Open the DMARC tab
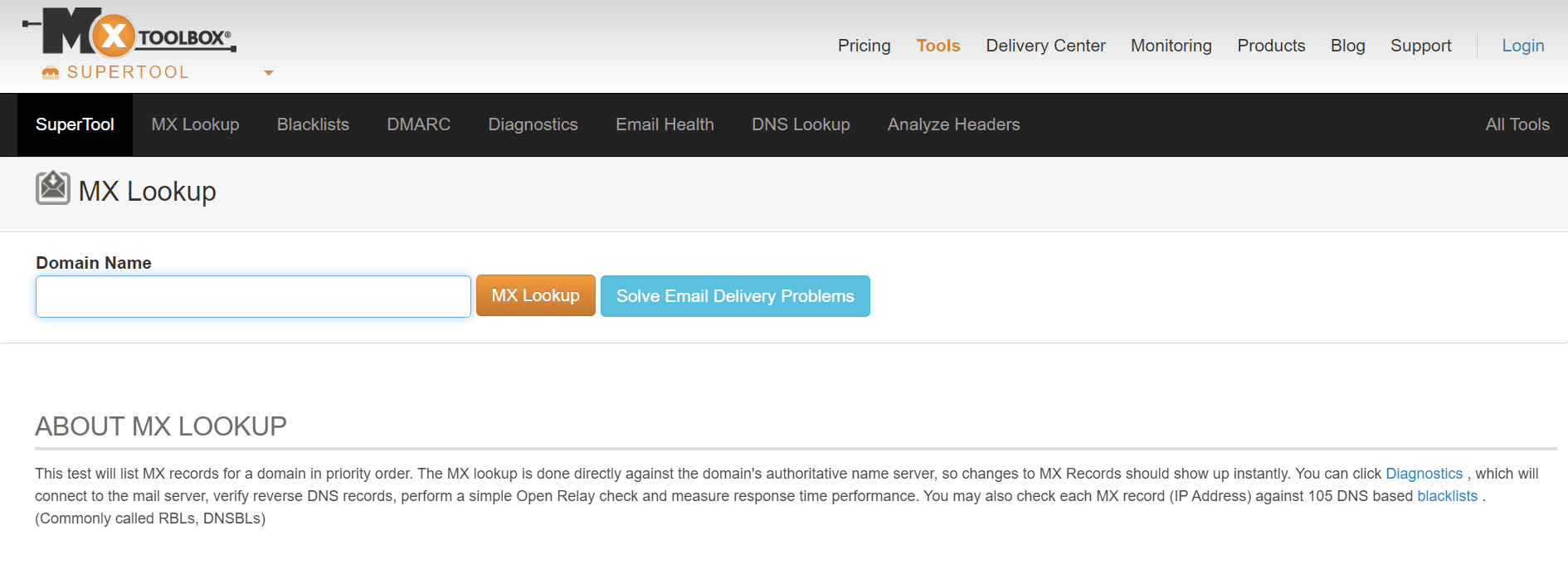The height and width of the screenshot is (584, 1568). point(419,124)
